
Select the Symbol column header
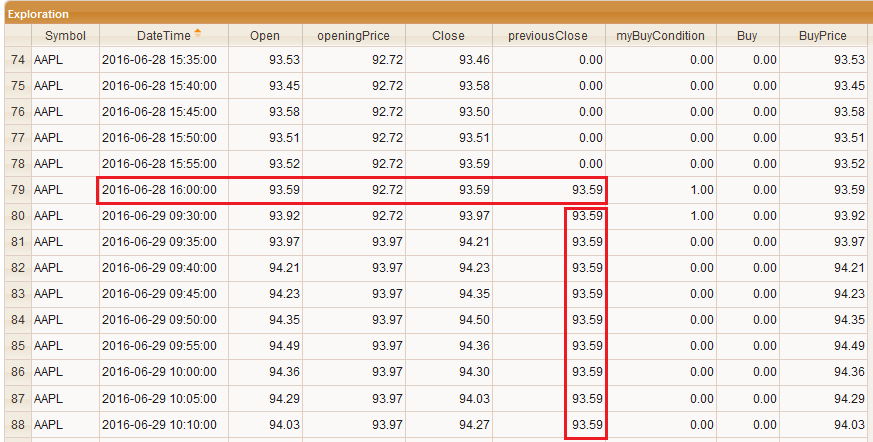pos(65,36)
